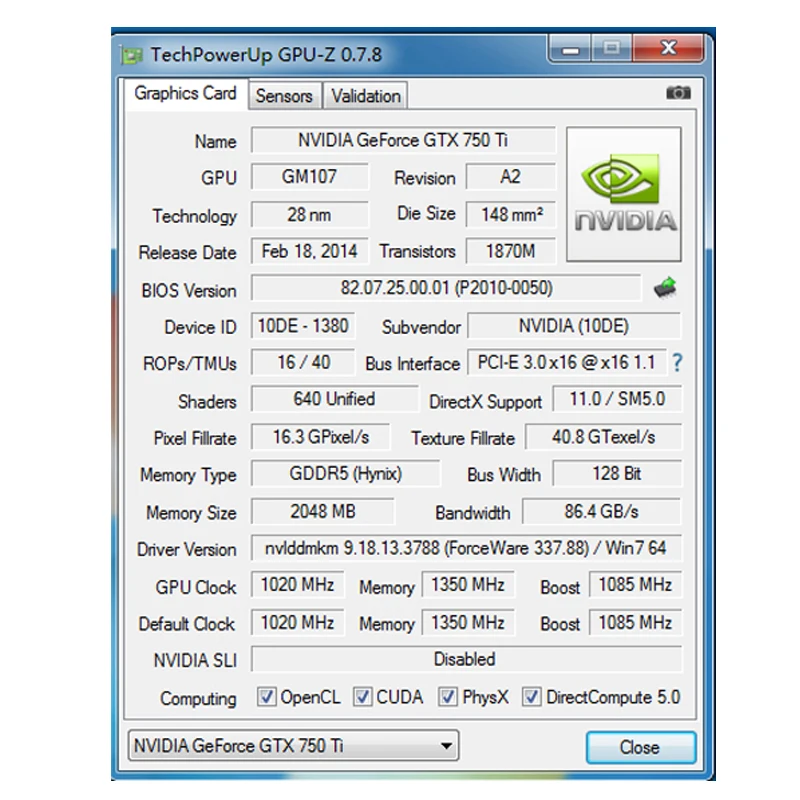Click the Default Clock field 1020 MHz

(297, 623)
